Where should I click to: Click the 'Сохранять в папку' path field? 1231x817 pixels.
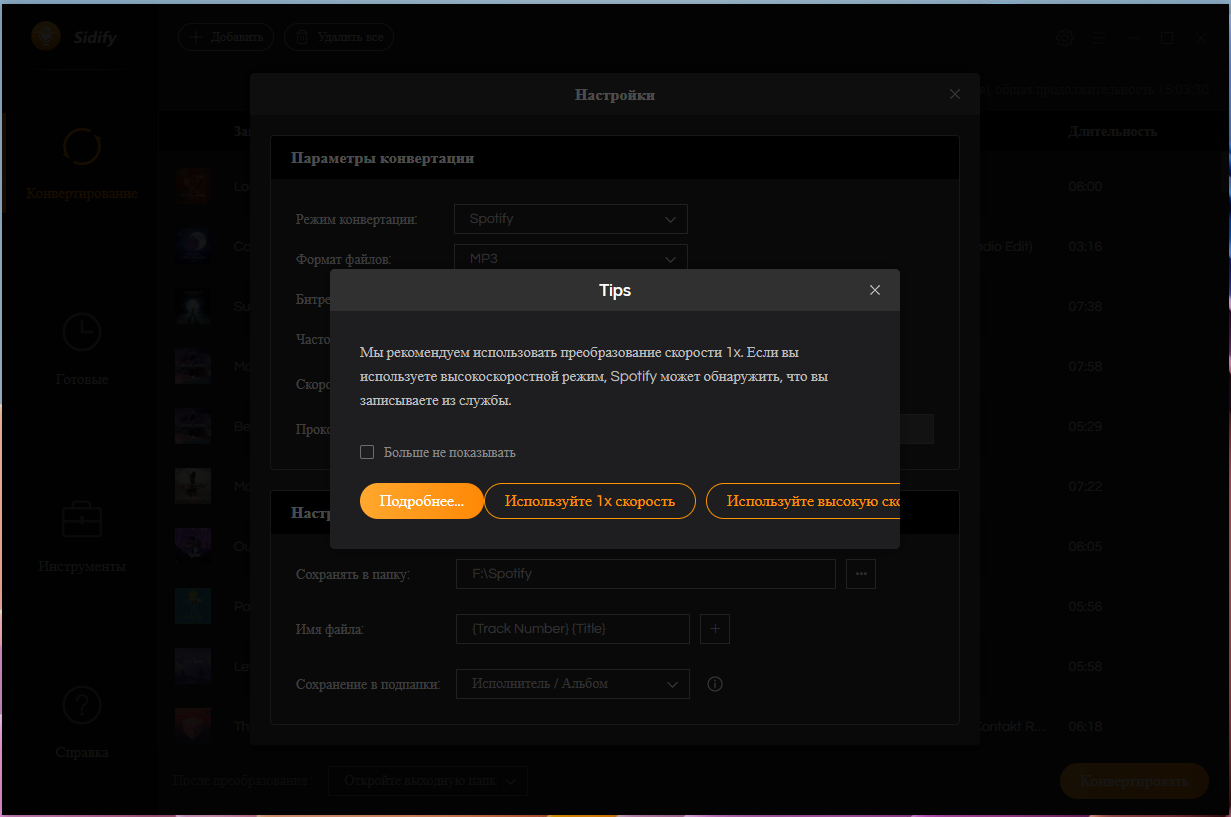646,574
